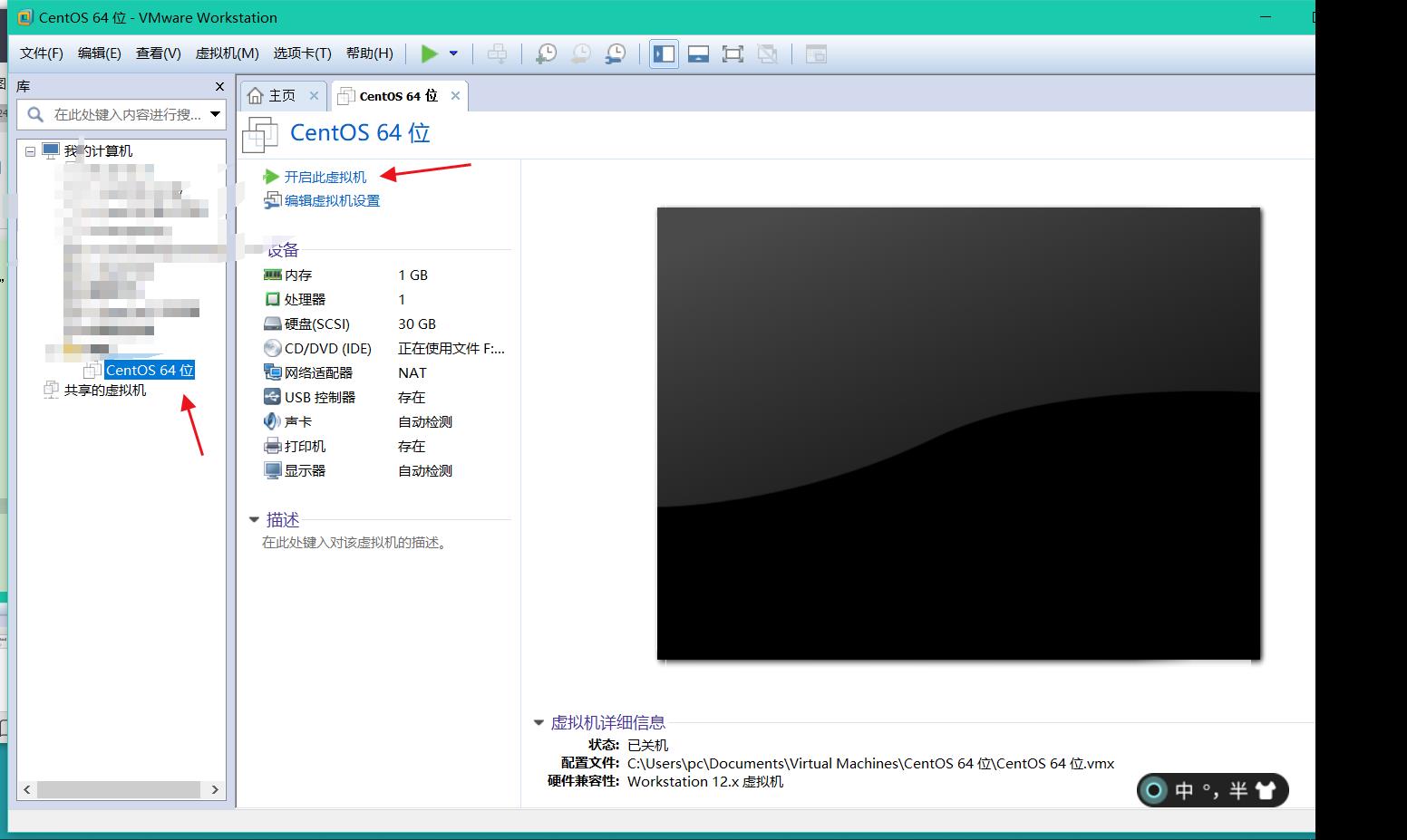The width and height of the screenshot is (1407, 840).
Task: Click the 处理器 processor device icon
Action: (x=272, y=299)
